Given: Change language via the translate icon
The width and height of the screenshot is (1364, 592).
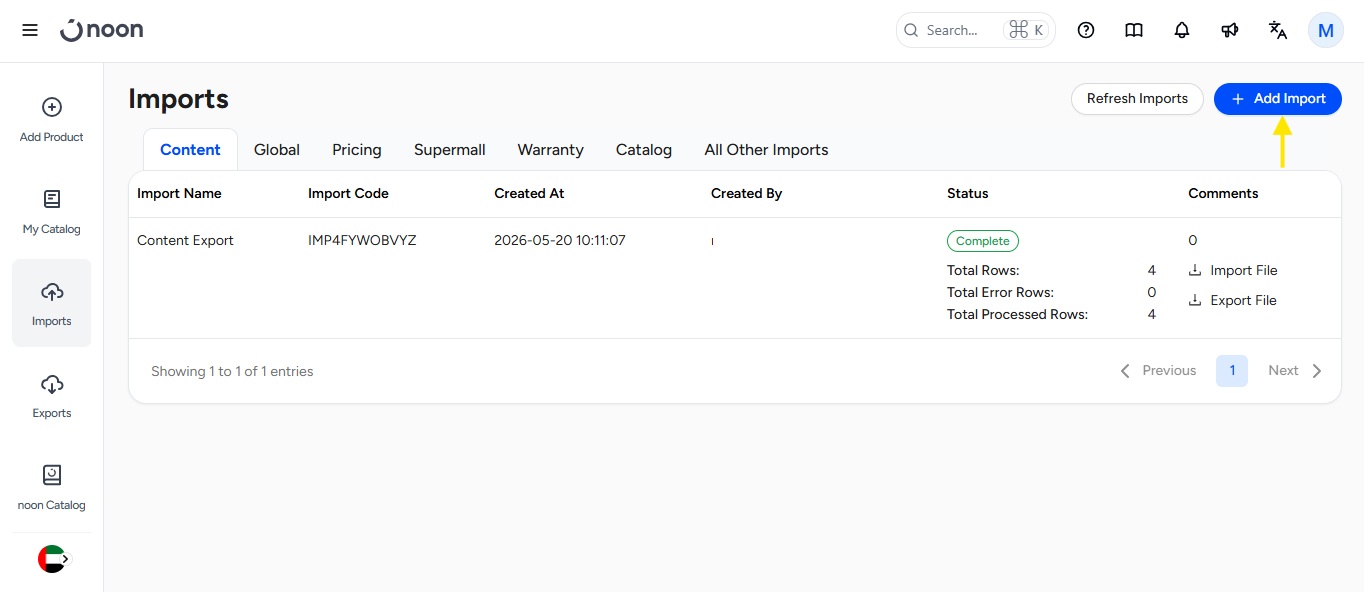Looking at the screenshot, I should point(1278,30).
